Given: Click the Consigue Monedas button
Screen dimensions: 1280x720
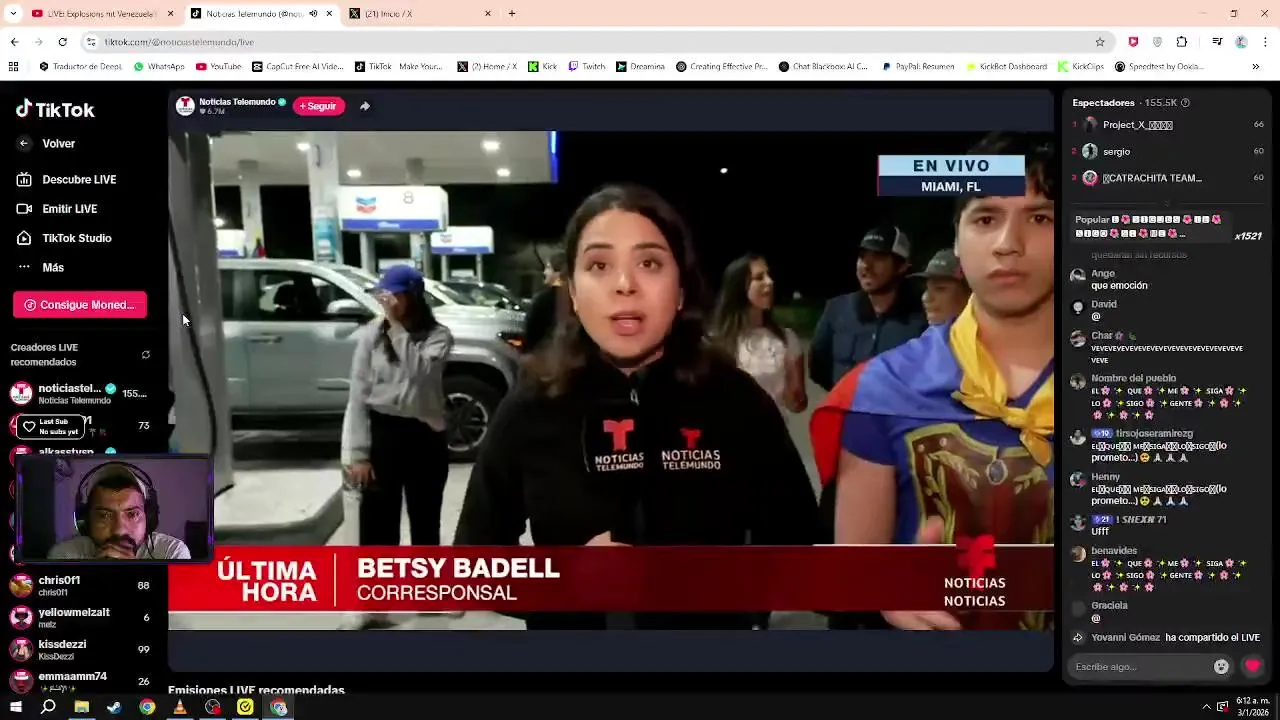Looking at the screenshot, I should tap(80, 305).
